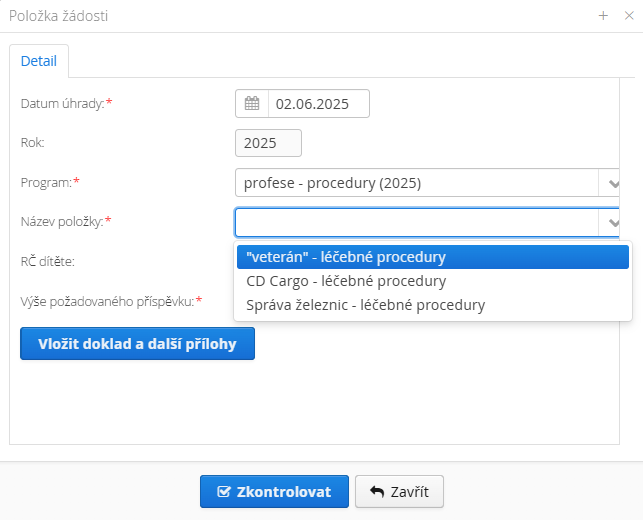Click the RČ dítěte label
Viewport: 643px width, 520px height.
coord(48,261)
